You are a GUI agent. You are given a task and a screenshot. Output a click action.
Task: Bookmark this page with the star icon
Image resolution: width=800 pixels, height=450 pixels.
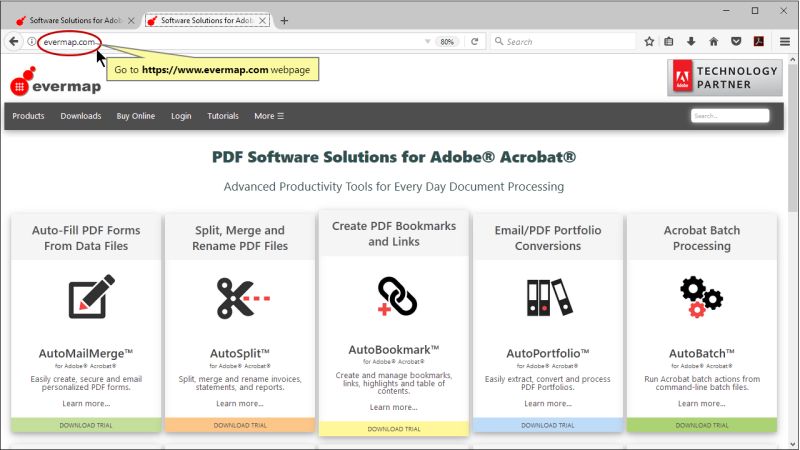tap(649, 42)
